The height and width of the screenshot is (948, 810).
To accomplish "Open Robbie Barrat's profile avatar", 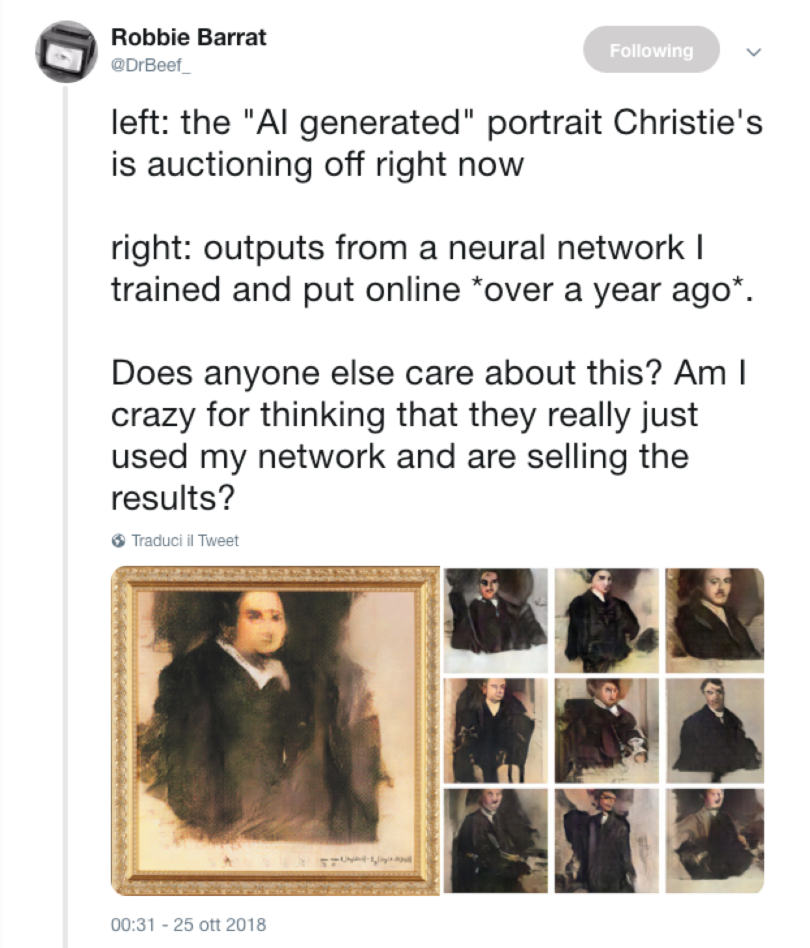I will pyautogui.click(x=67, y=53).
